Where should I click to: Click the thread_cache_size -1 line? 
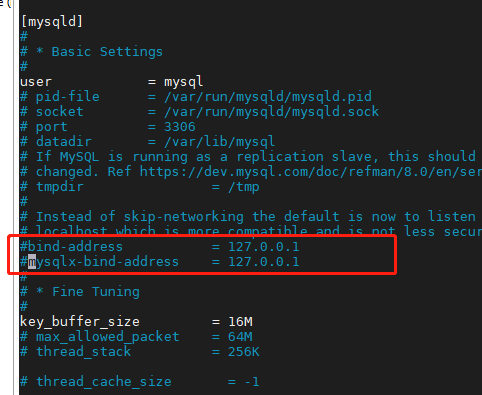[x=139, y=382]
